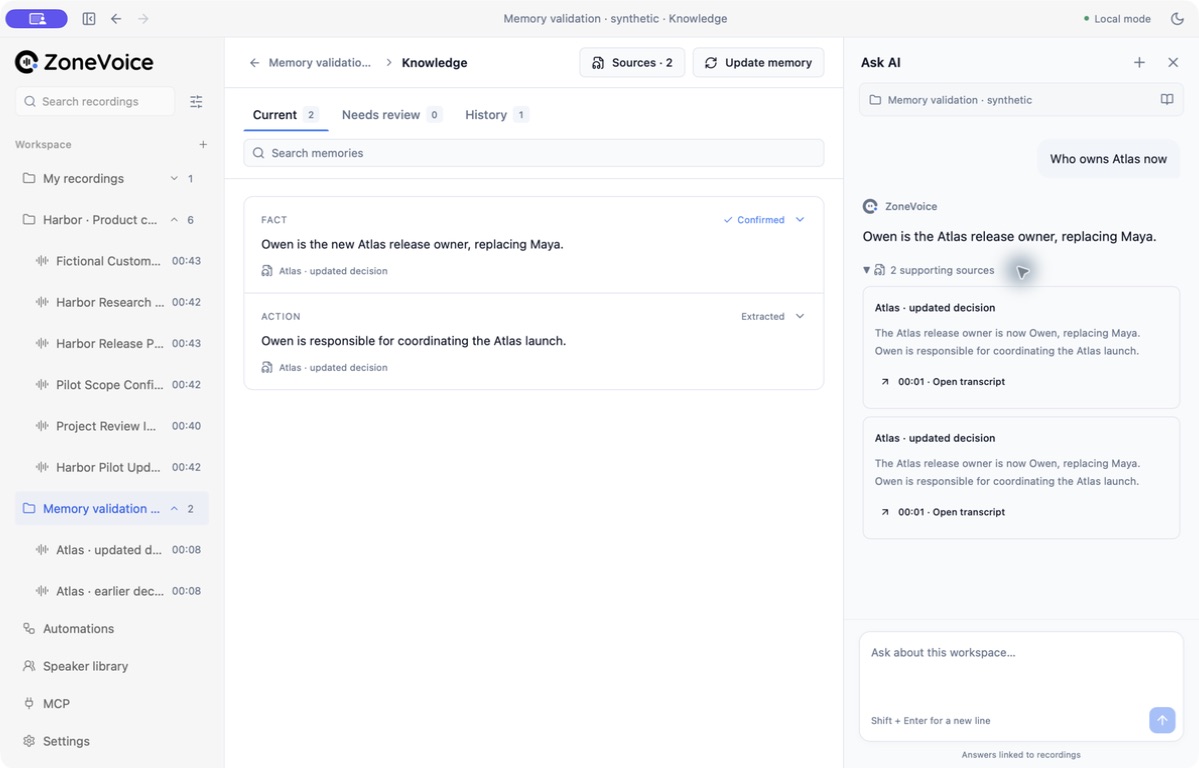The width and height of the screenshot is (1199, 768).
Task: Switch to the History tab
Action: click(x=496, y=115)
